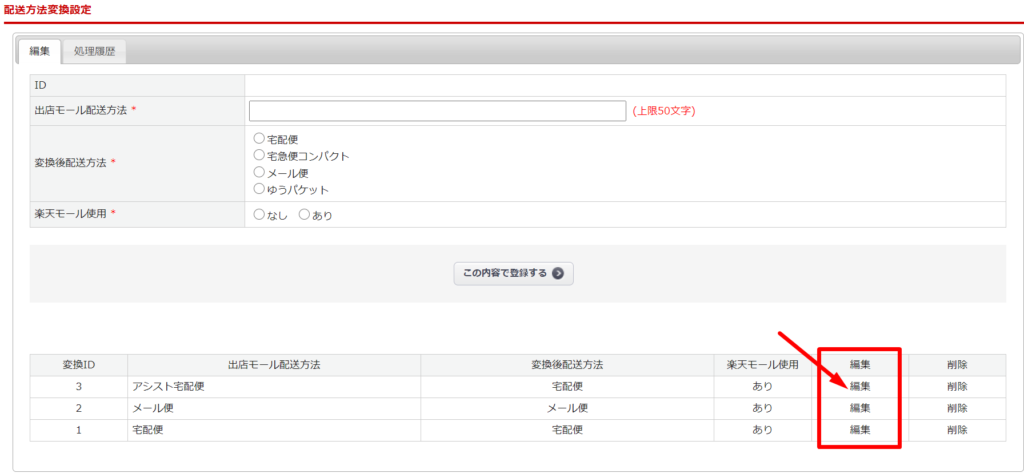Edit the アシスト宅配便 row

[859, 387]
